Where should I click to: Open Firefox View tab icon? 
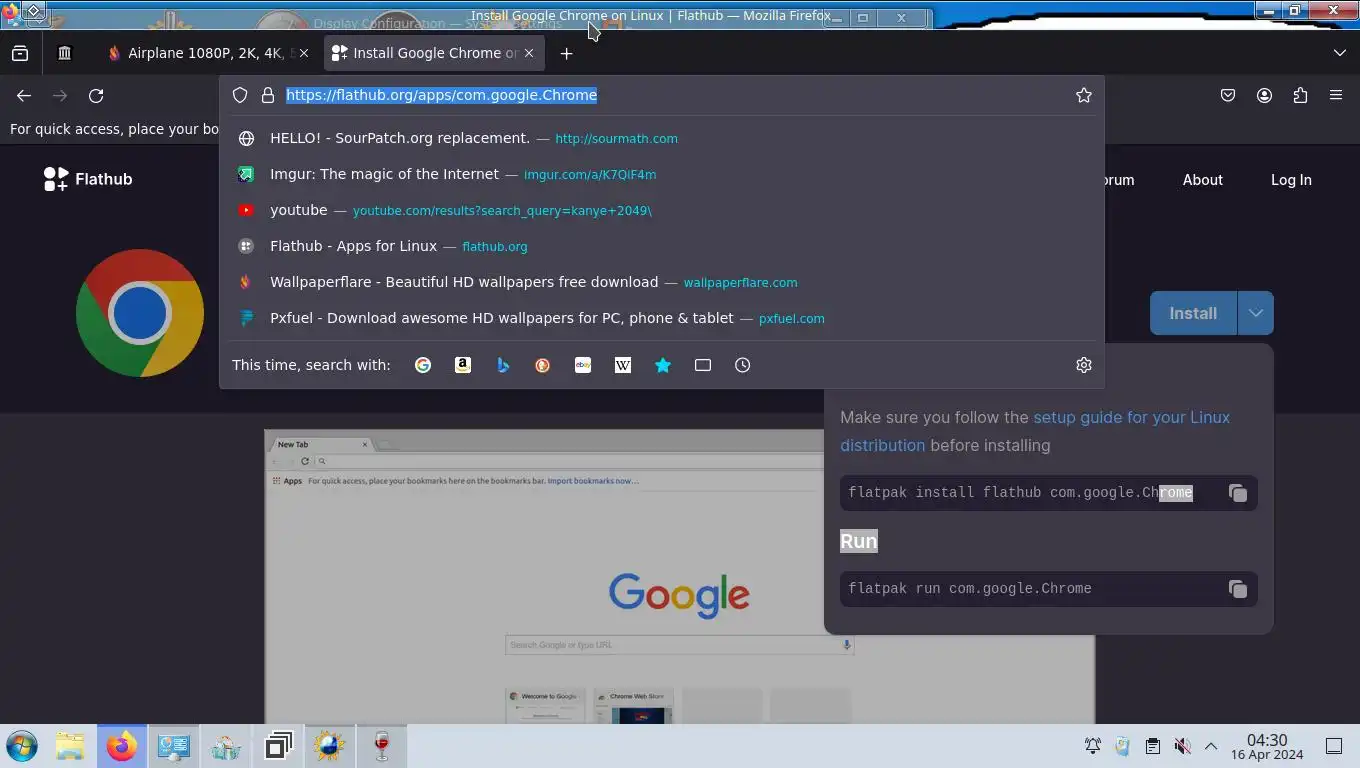click(20, 53)
